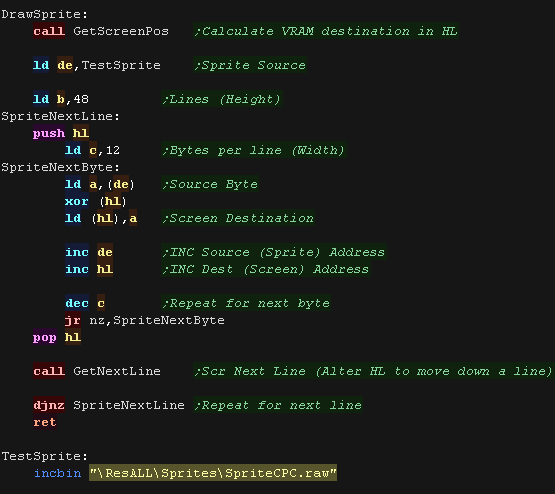Click the highlighted SpriteCPC.raw file path string
The height and width of the screenshot is (494, 555).
click(213, 473)
